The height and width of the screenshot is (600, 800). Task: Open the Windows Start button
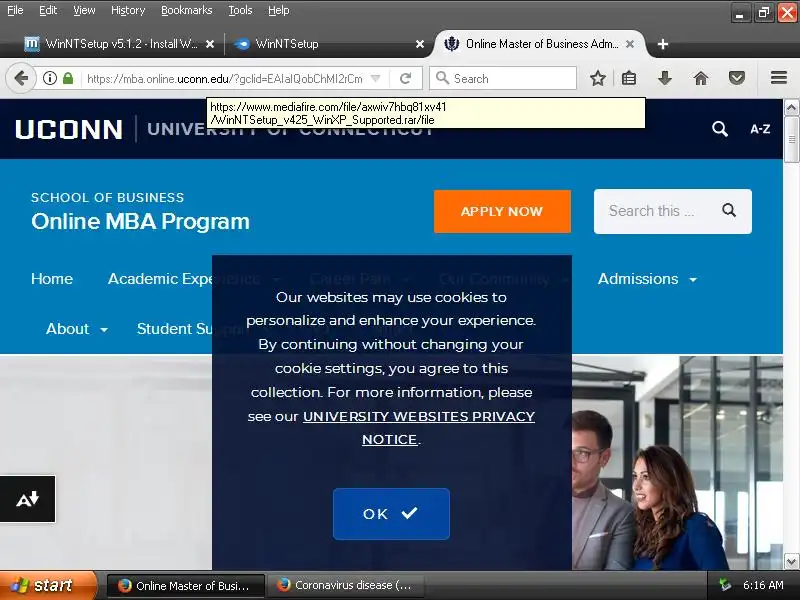48,585
